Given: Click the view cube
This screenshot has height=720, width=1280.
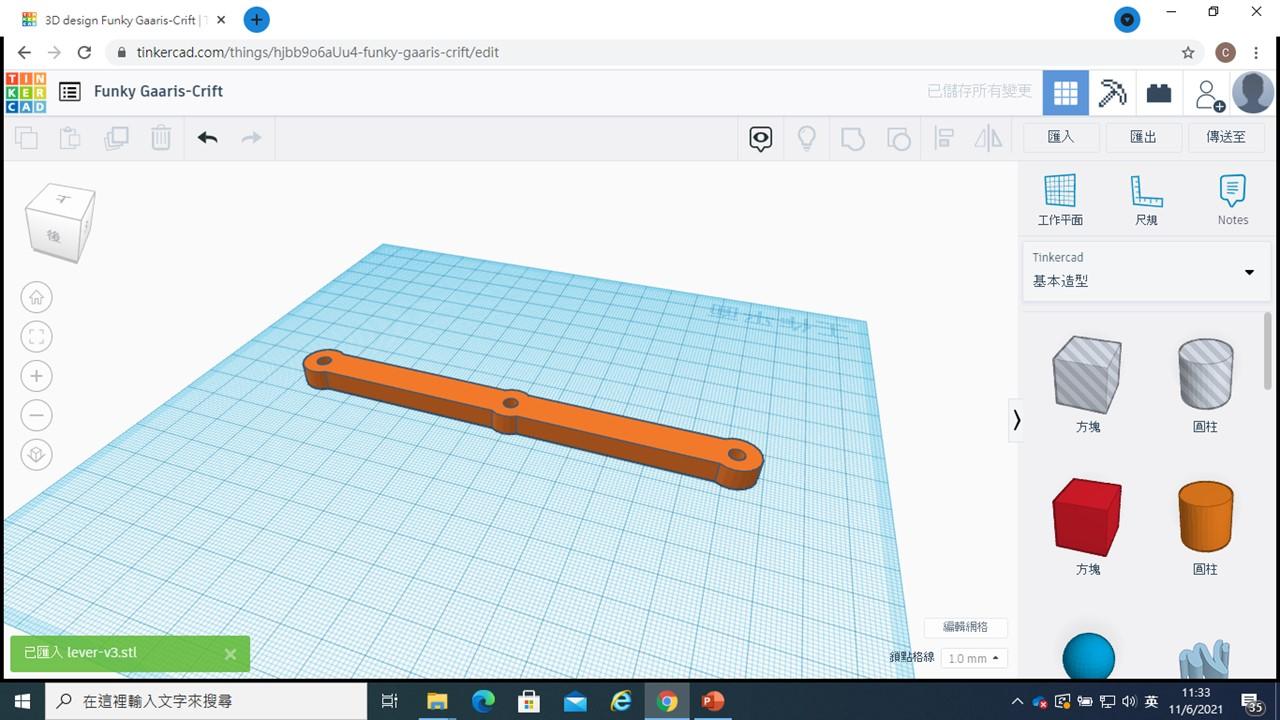Looking at the screenshot, I should coord(61,222).
